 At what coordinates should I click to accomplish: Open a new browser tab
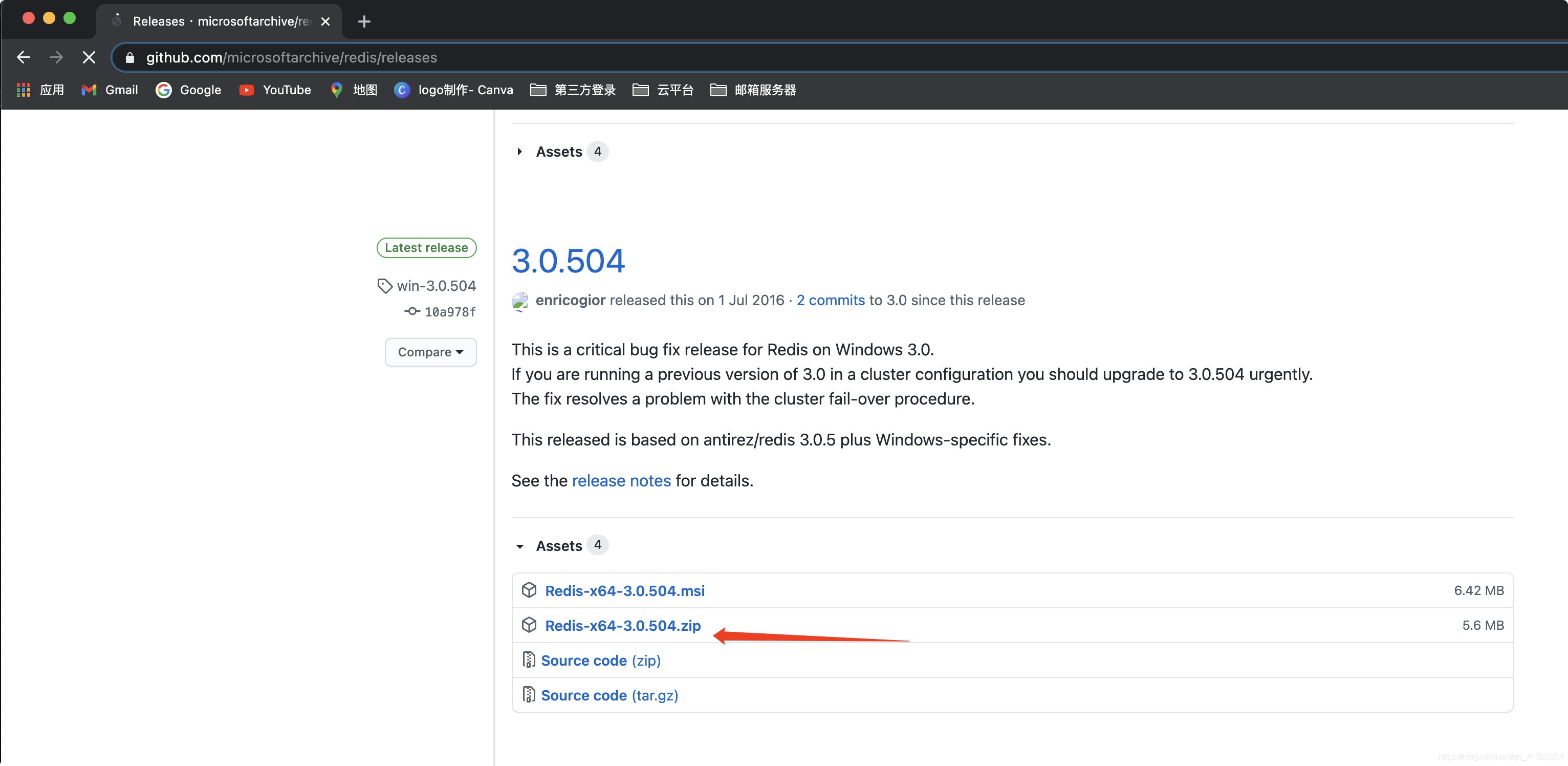[364, 22]
